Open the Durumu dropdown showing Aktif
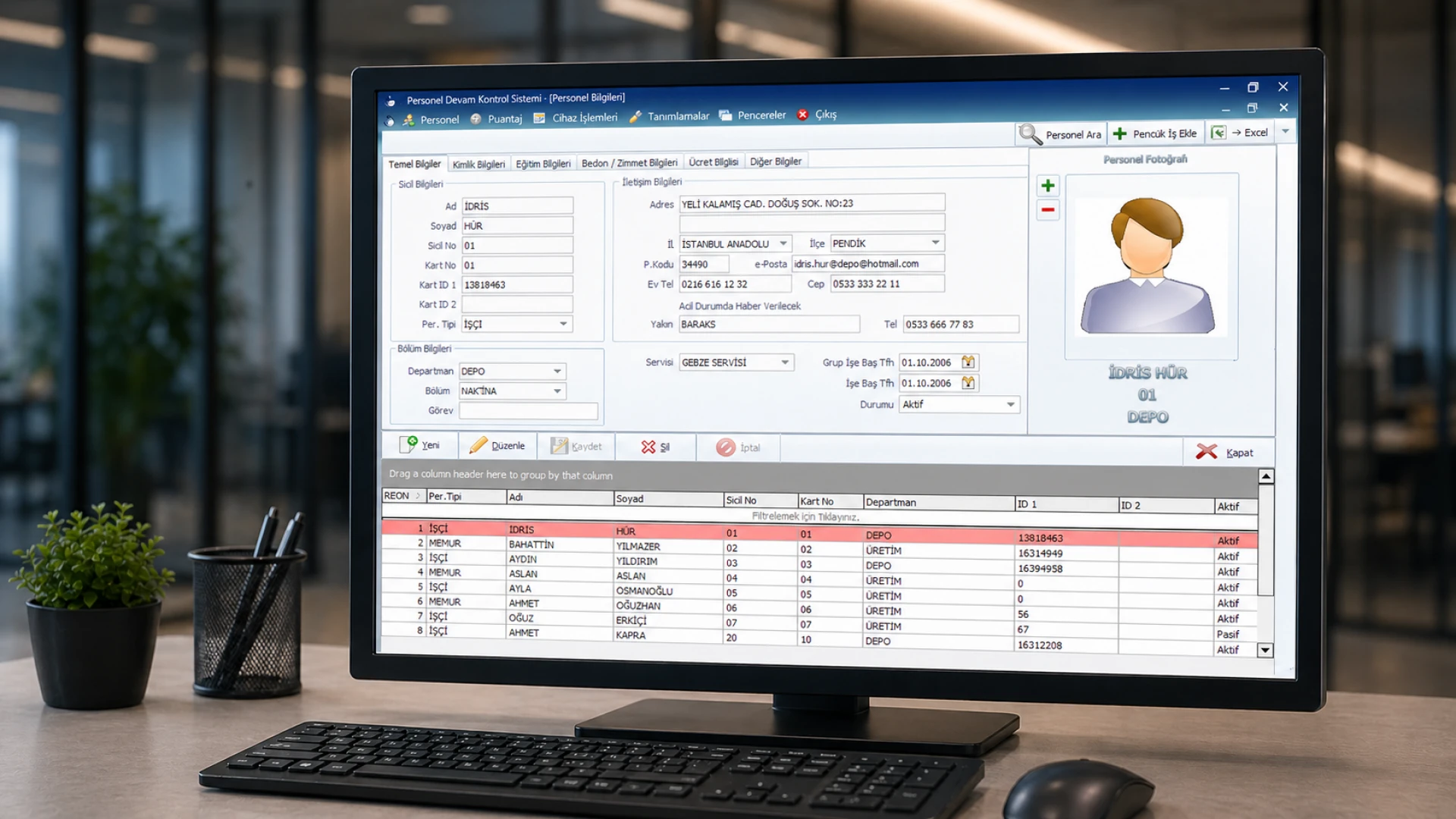 point(1010,405)
